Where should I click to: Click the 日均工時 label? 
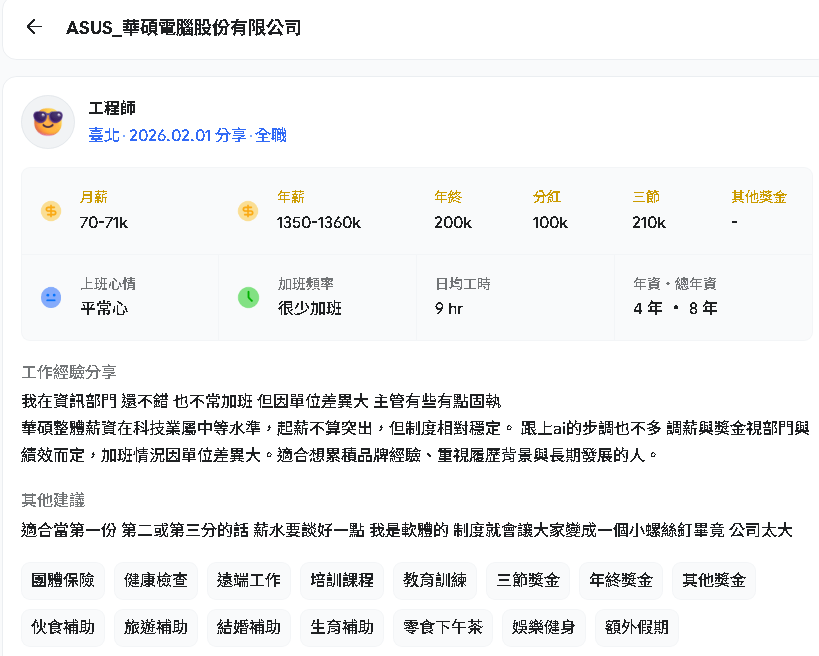(463, 284)
